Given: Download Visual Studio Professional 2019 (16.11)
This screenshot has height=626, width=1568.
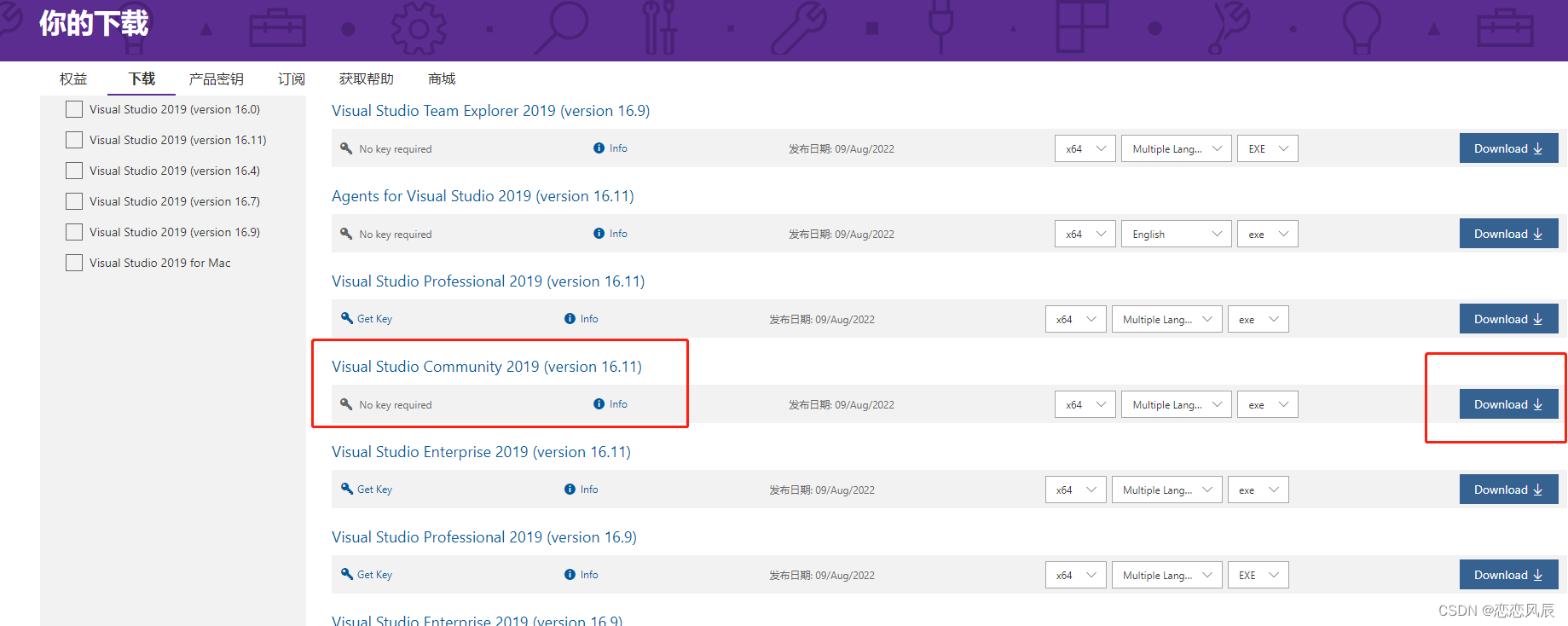Looking at the screenshot, I should (x=1509, y=319).
